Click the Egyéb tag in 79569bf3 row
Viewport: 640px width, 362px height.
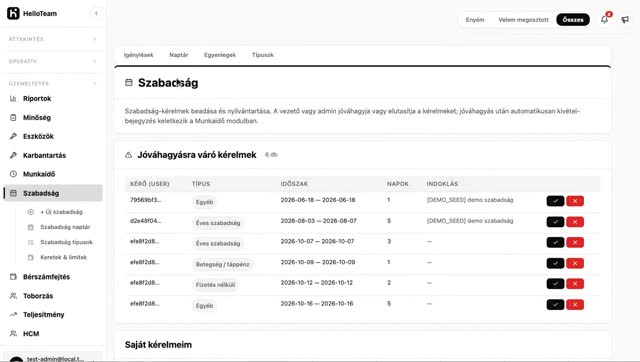tap(204, 202)
